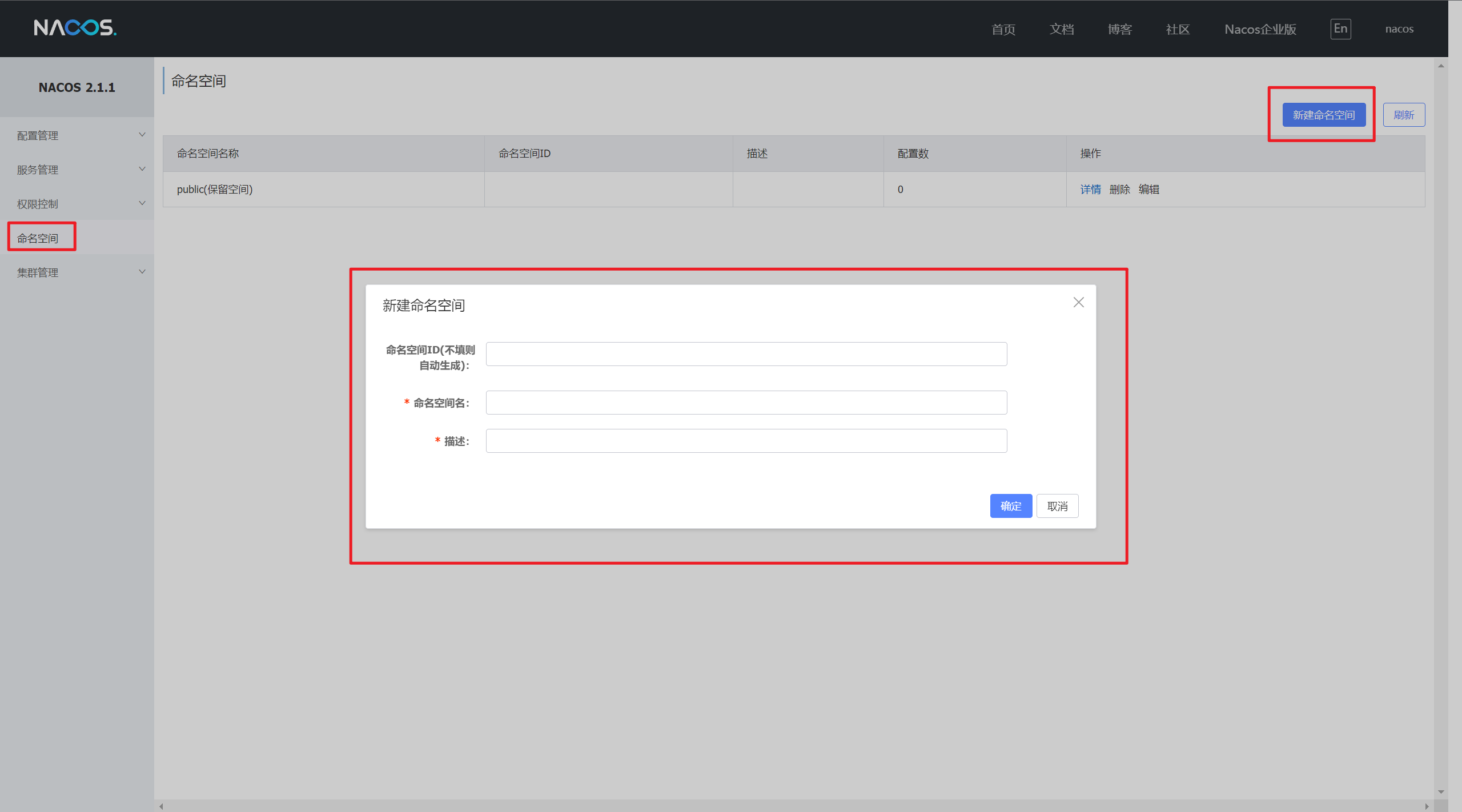Open the Nacos企业版 link

pos(1260,29)
